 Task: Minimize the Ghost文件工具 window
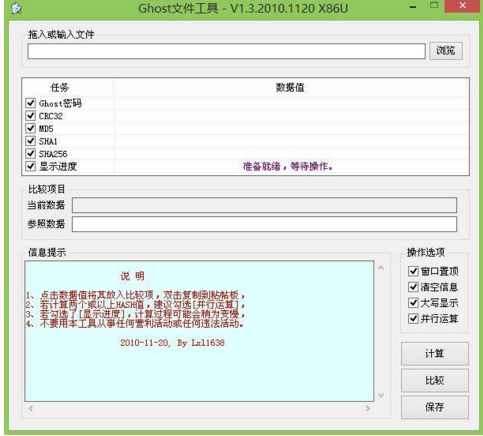pos(413,7)
